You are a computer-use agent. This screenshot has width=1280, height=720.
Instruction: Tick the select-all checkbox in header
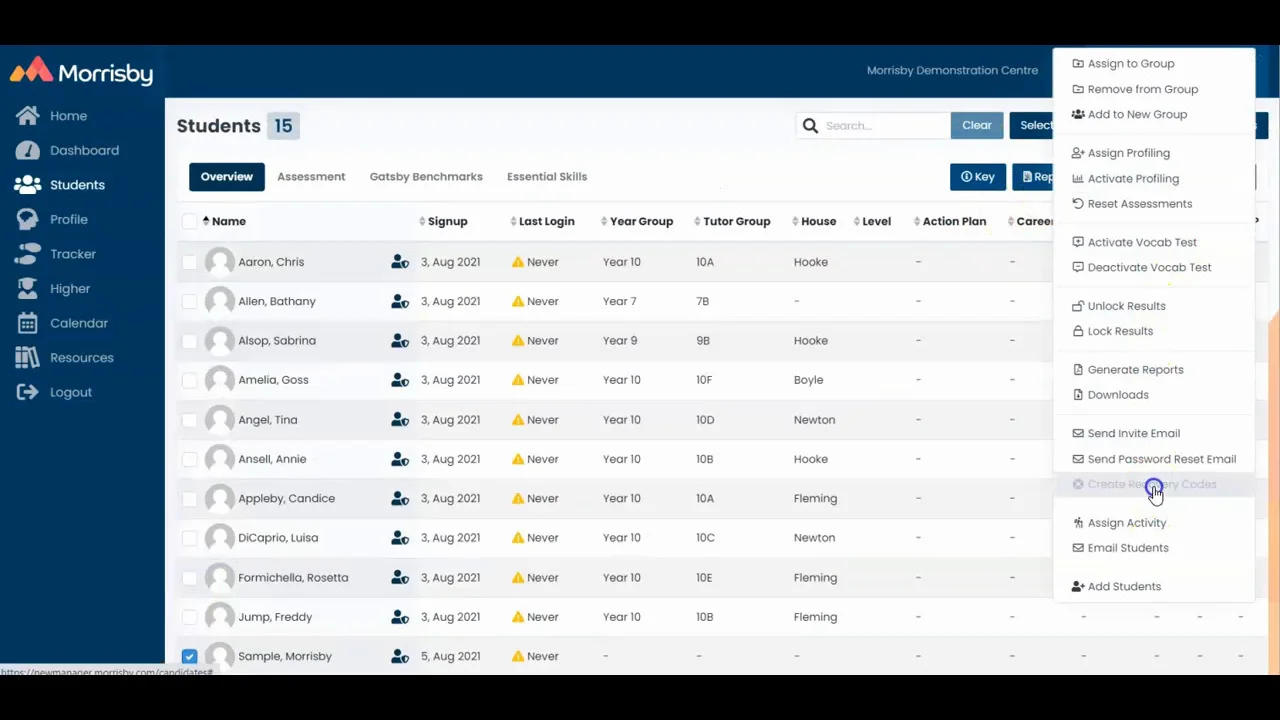coord(189,221)
